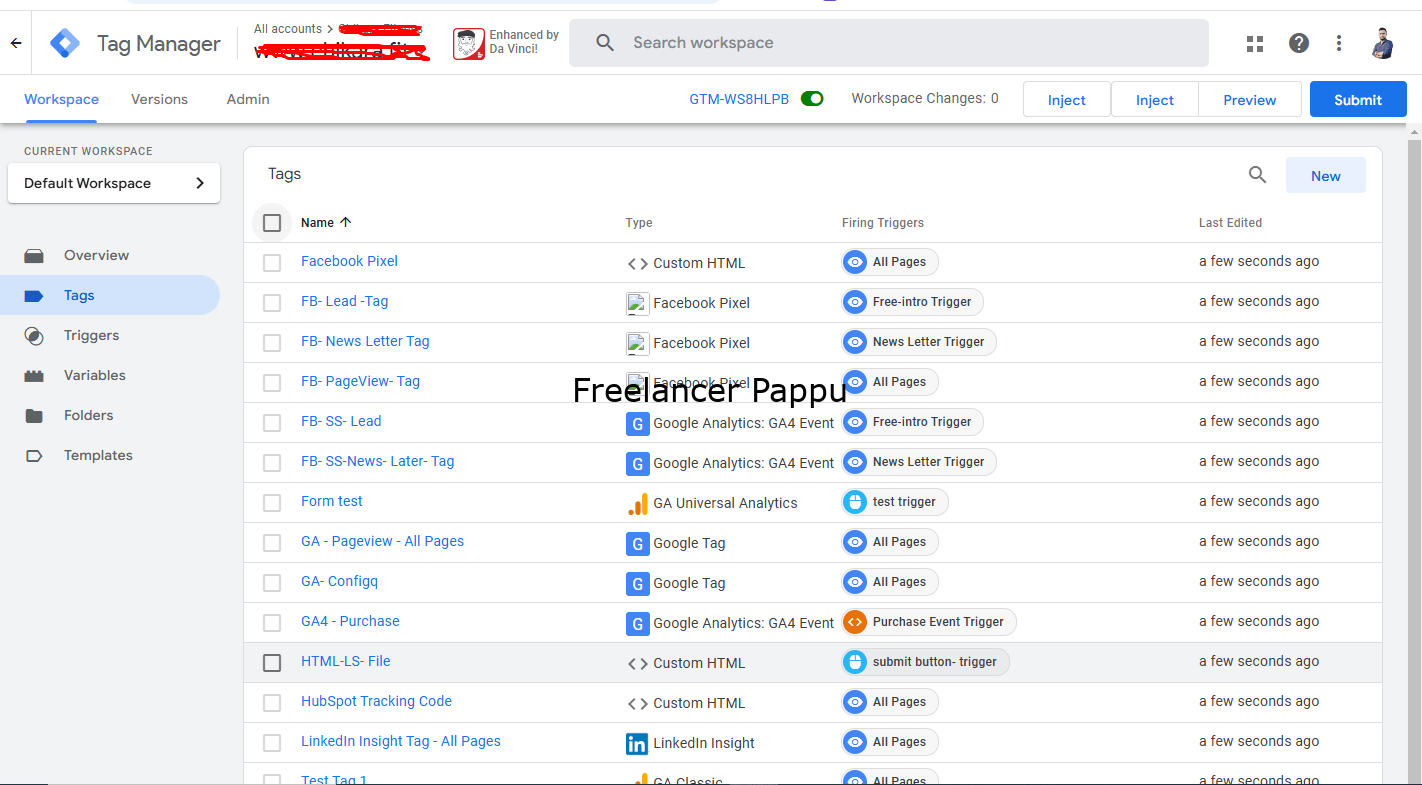Toggle the green switch beside GTM-WS8HLPB
1422x785 pixels.
pos(812,99)
